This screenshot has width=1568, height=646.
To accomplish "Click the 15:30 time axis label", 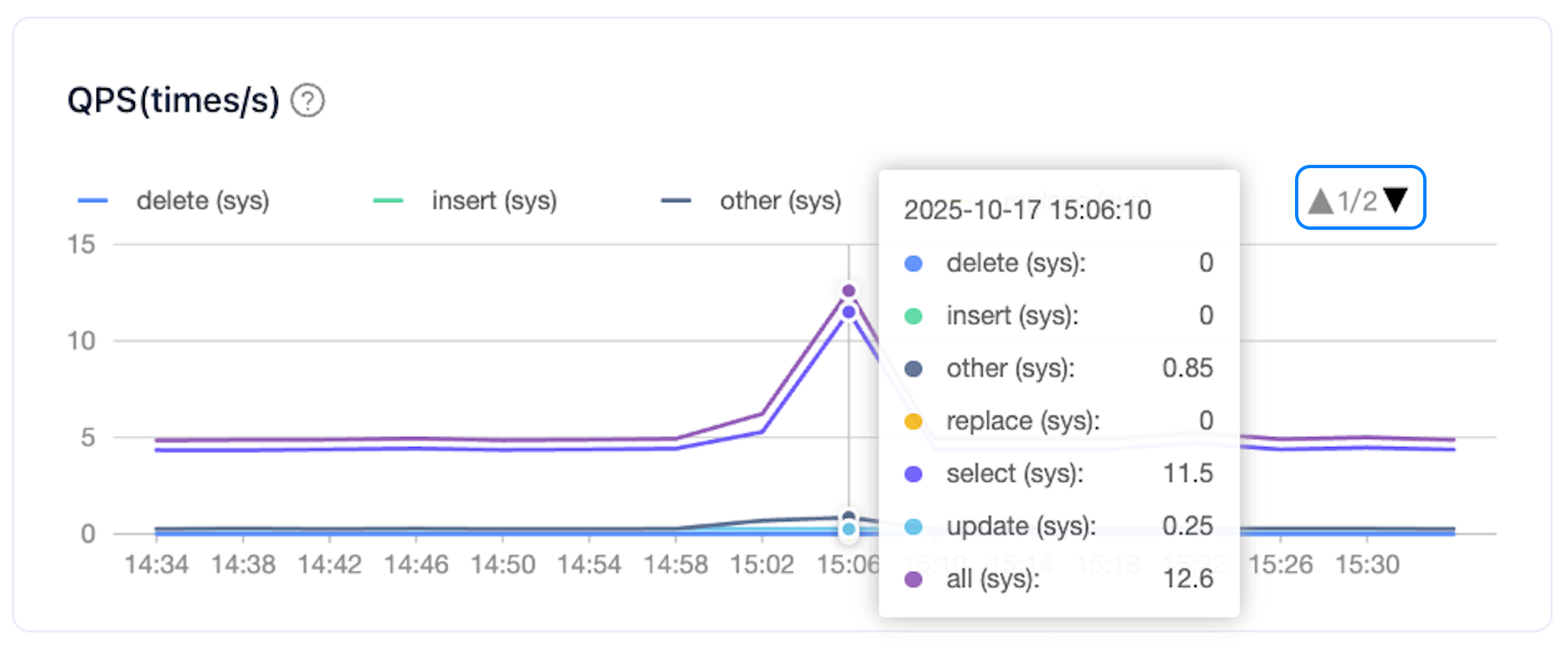I will click(x=1367, y=564).
